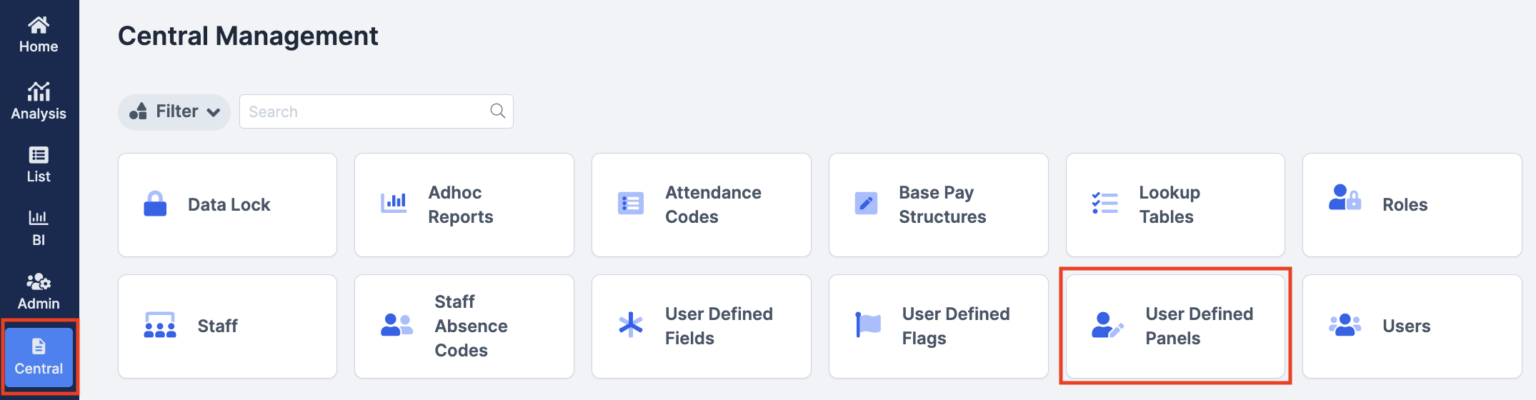Click the Roles person-lock icon
Viewport: 1536px width, 400px height.
click(x=1344, y=198)
